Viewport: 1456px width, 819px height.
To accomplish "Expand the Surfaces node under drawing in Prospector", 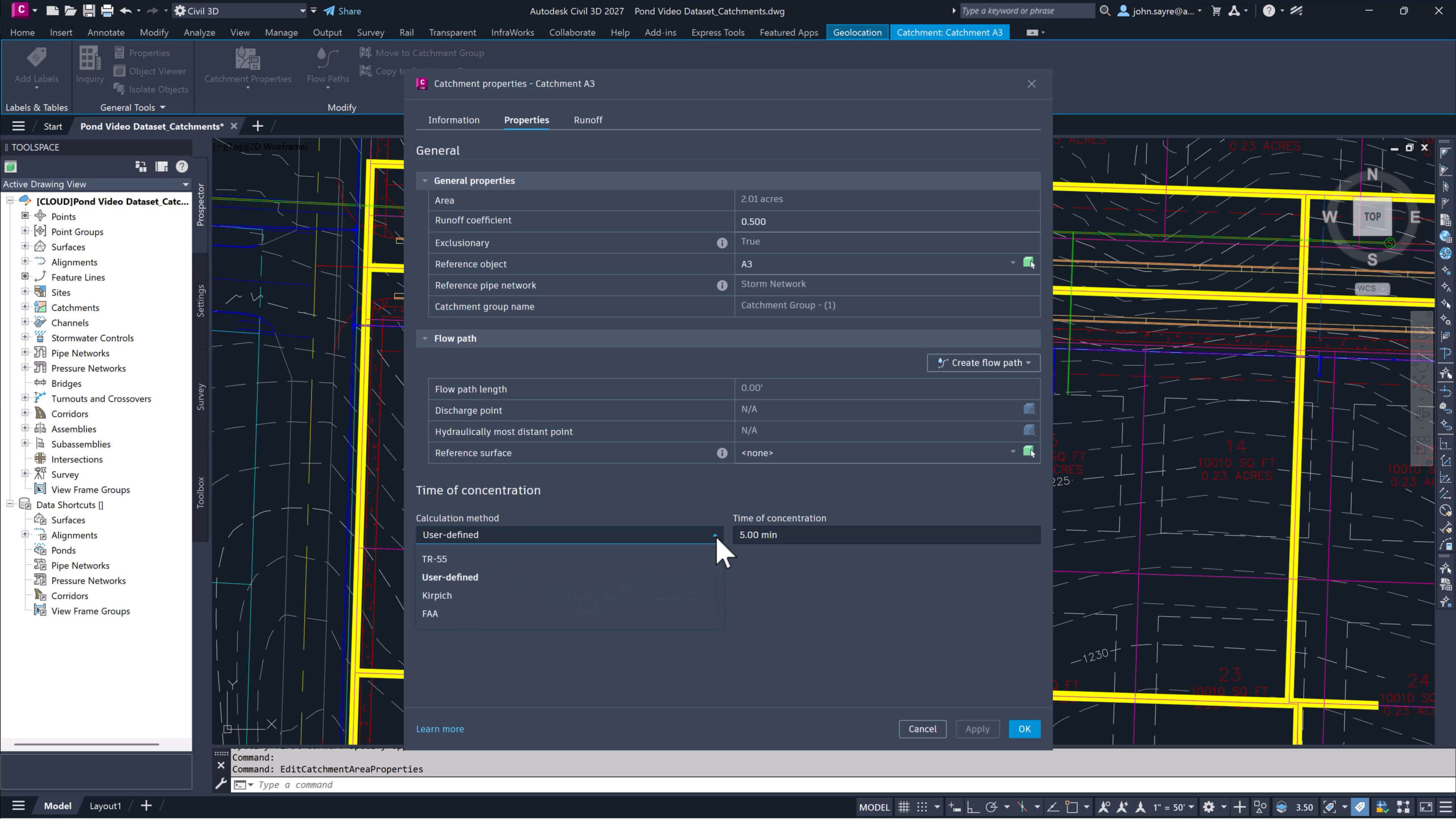I will pos(25,246).
